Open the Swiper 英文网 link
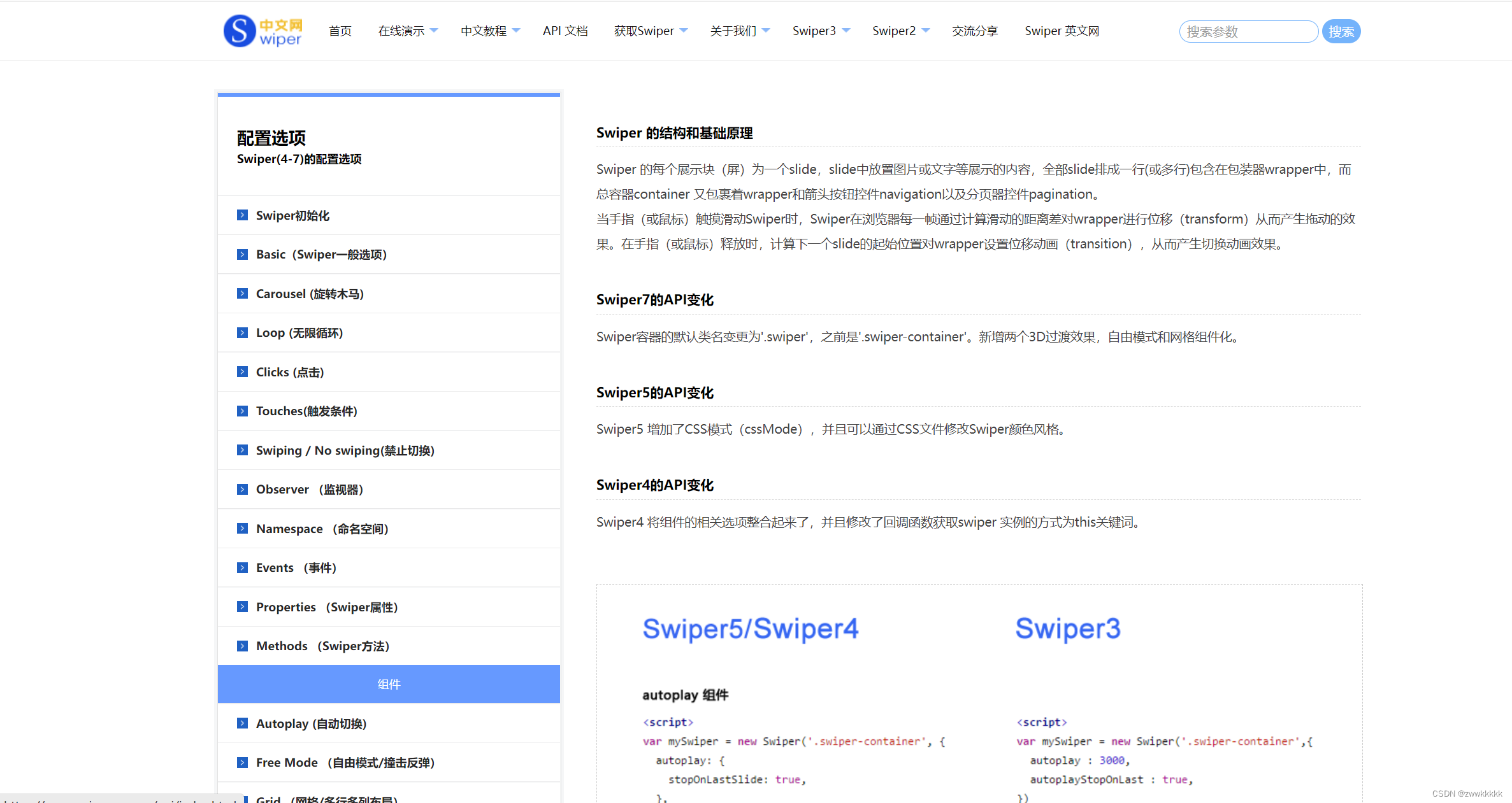Viewport: 1512px width, 803px height. click(x=1062, y=31)
